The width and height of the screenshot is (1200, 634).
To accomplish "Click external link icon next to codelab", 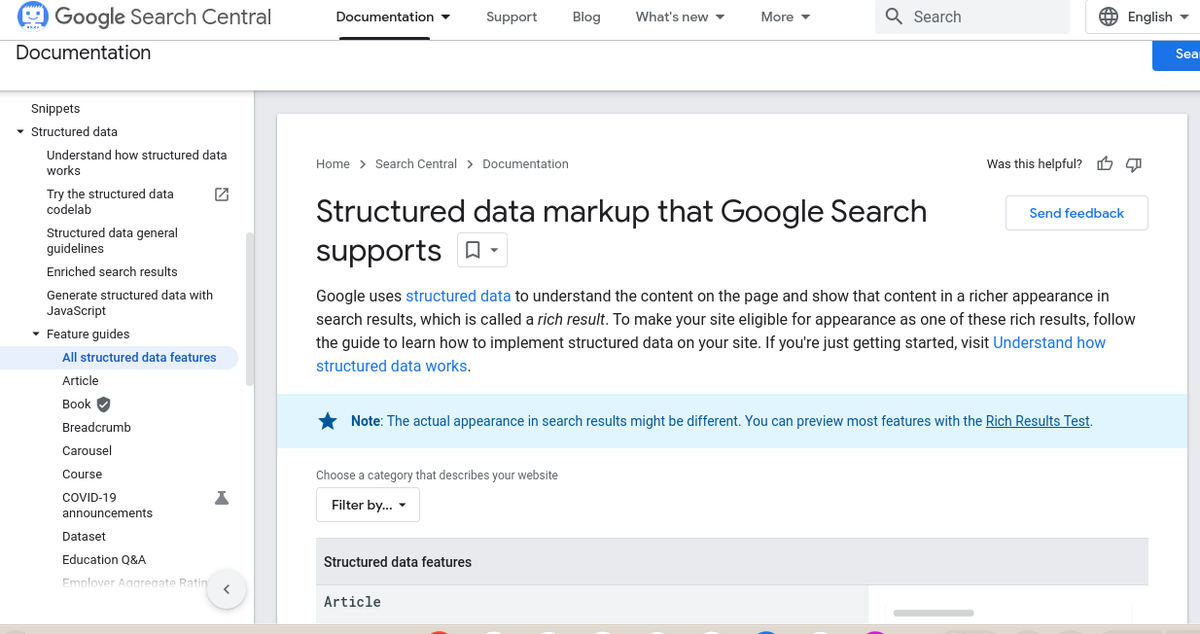I will tap(222, 194).
